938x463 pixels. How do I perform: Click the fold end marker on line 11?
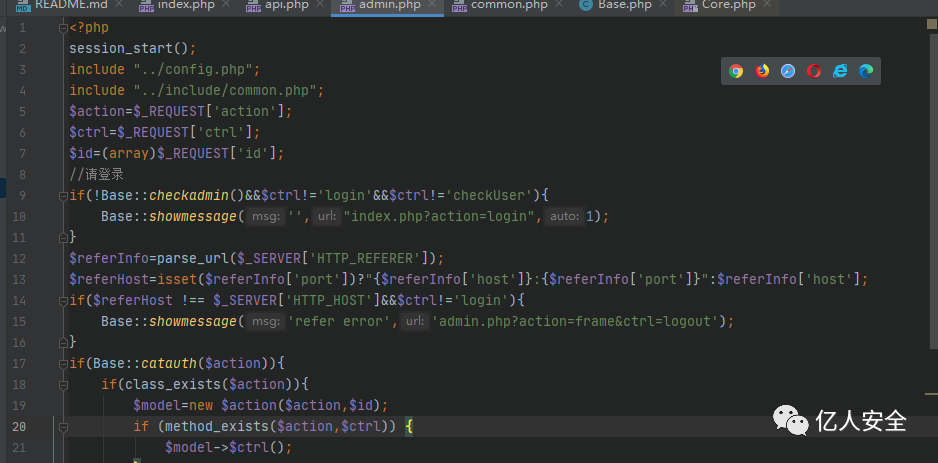coord(63,237)
